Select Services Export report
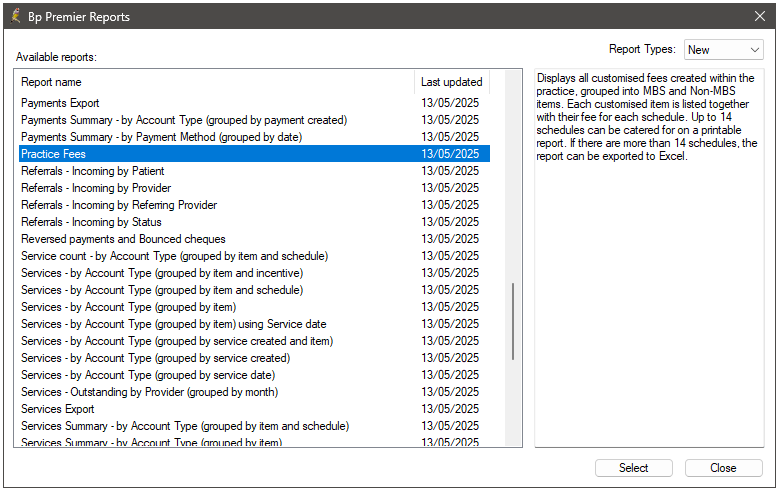778x489 pixels. (57, 409)
